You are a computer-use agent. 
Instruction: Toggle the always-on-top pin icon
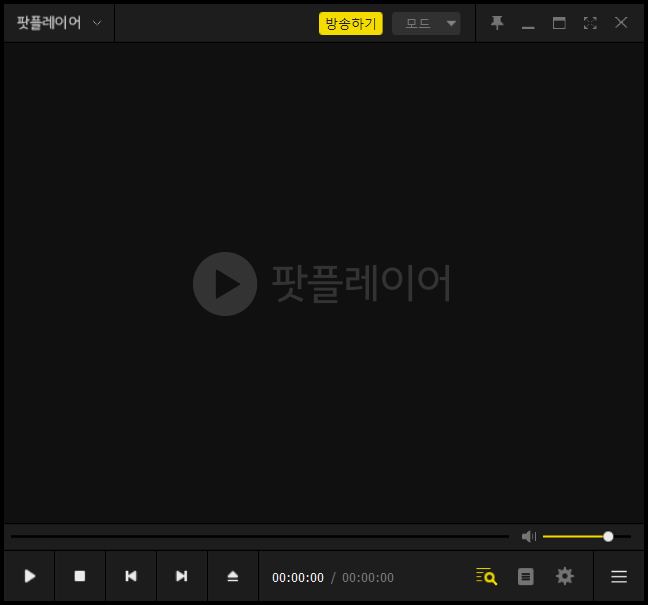tap(497, 23)
